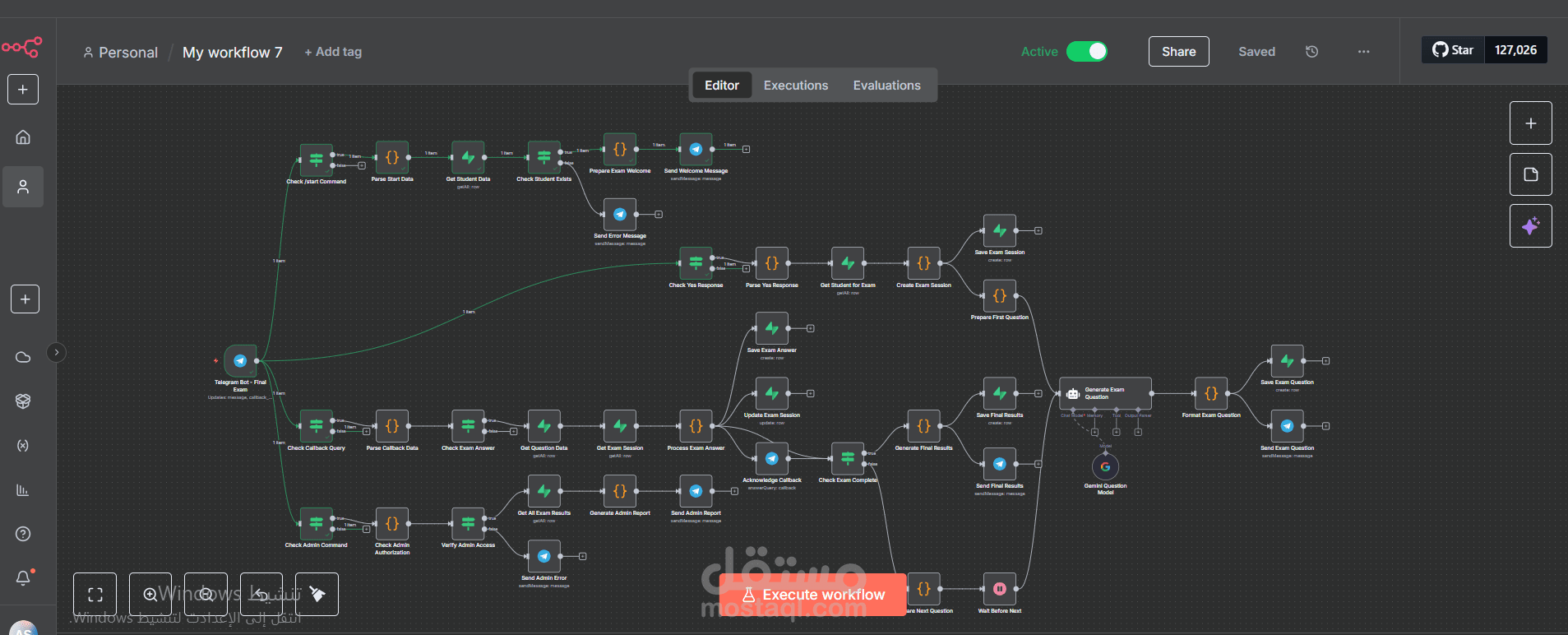
Task: Click the create-new plus button under the logo
Action: tap(23, 89)
